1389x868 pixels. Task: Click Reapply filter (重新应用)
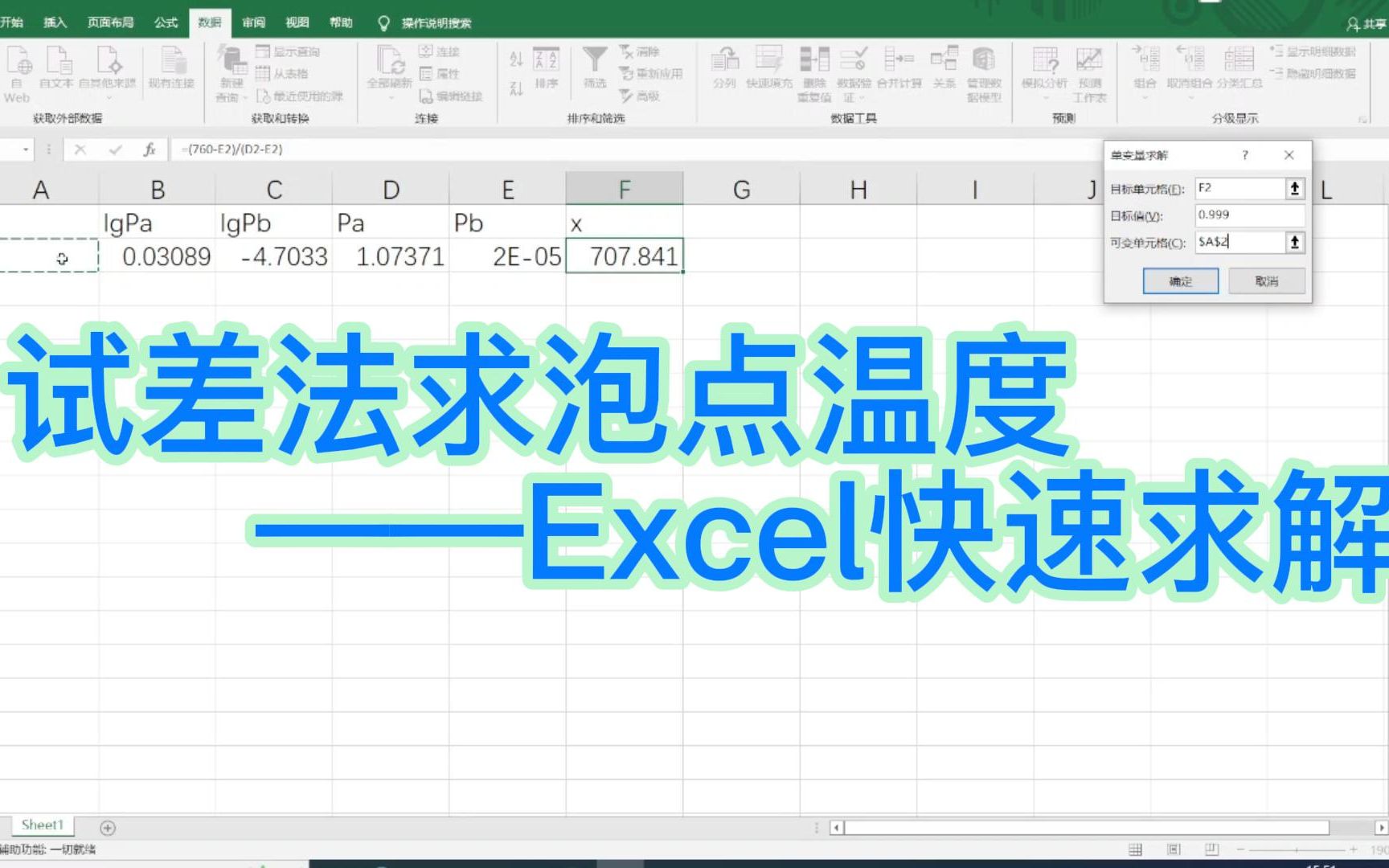tap(651, 74)
